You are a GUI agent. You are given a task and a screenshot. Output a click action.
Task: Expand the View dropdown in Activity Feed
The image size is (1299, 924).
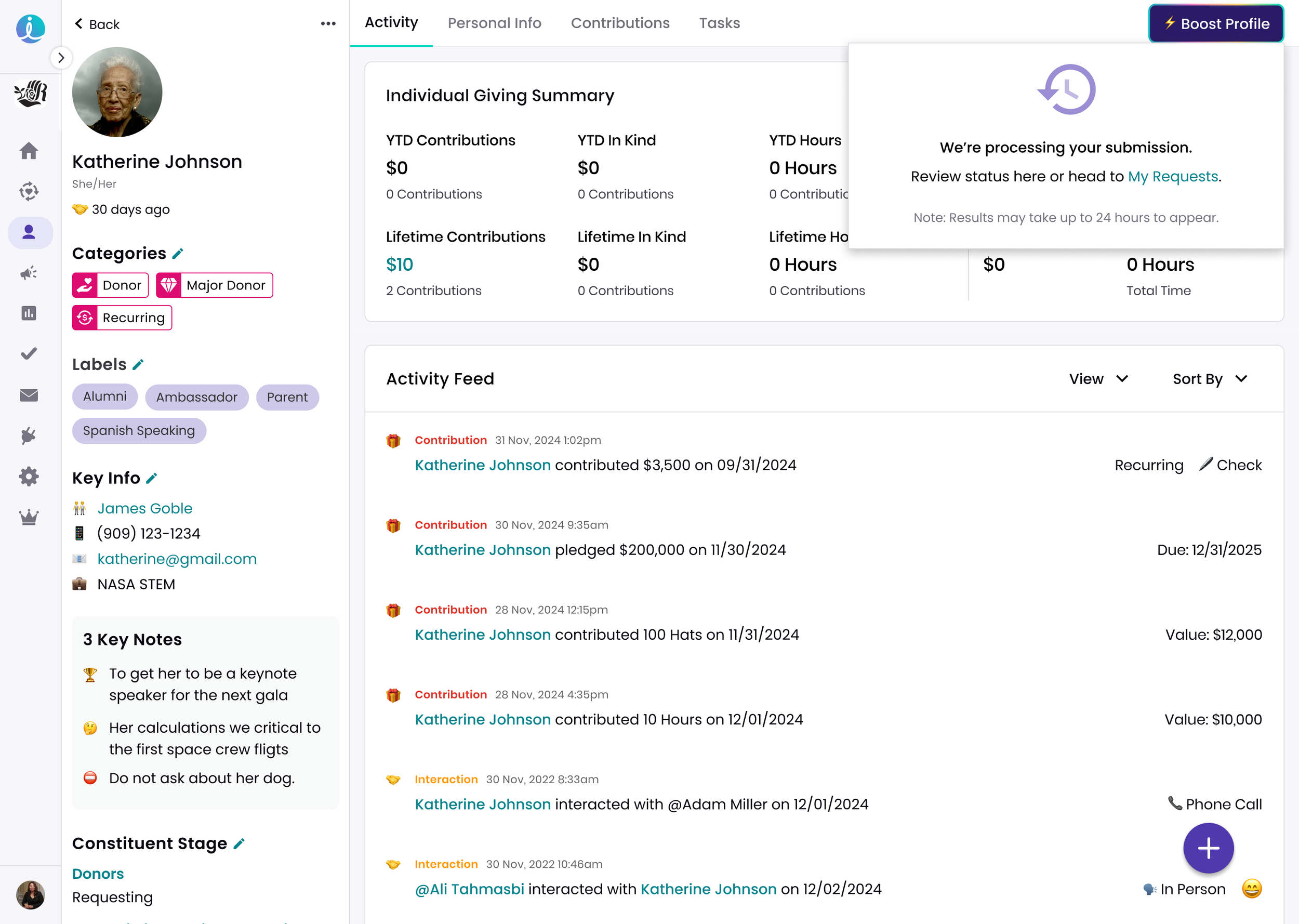coord(1098,379)
